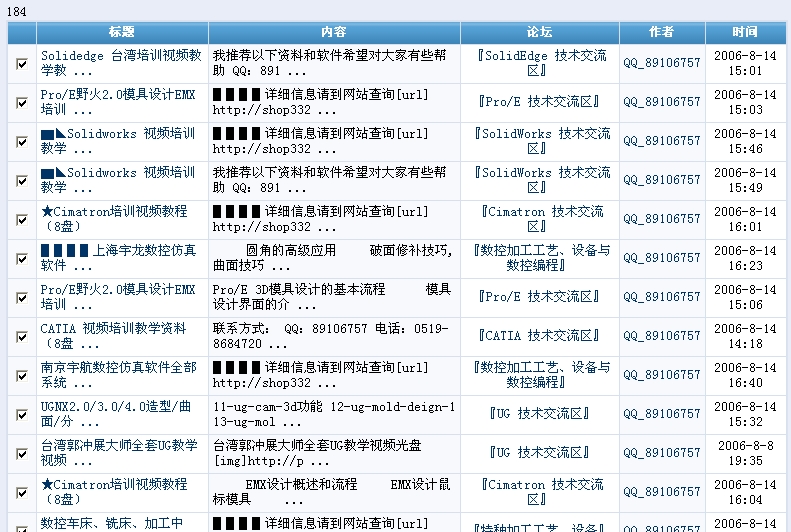791x532 pixels.
Task: Select the time '2006-8-8 19:35'
Action: pos(745,453)
